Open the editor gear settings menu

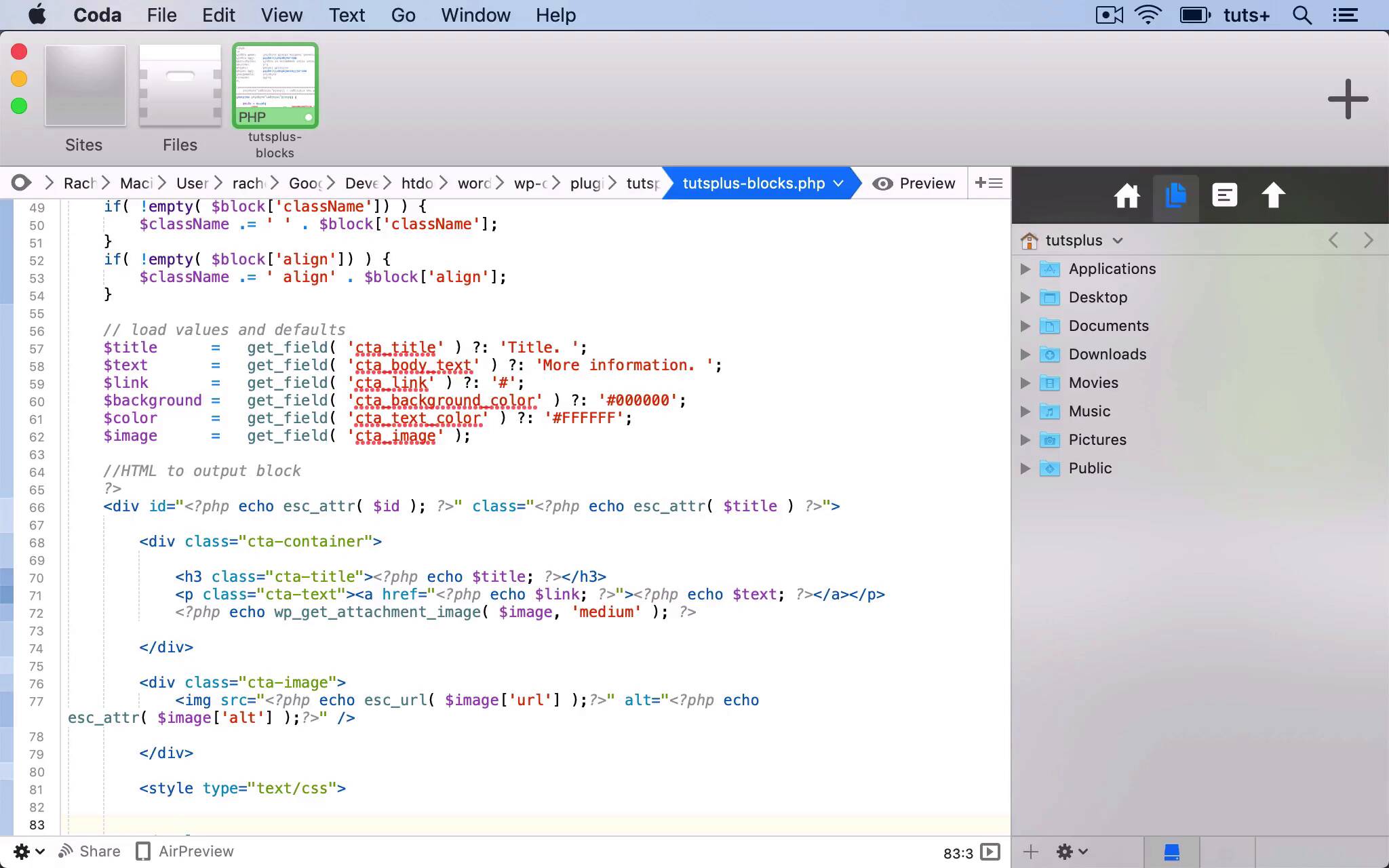click(28, 851)
